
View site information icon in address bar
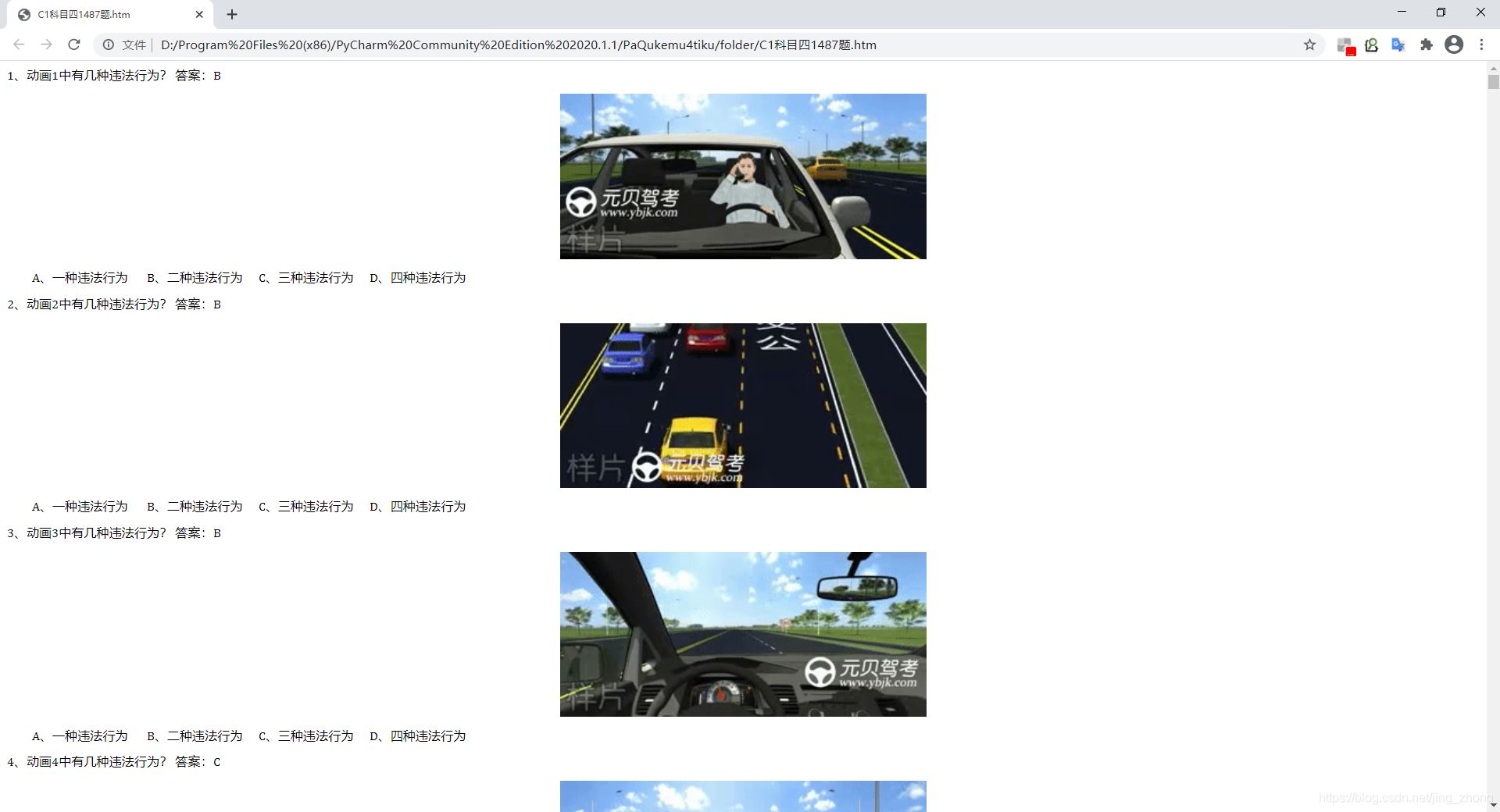click(x=109, y=45)
